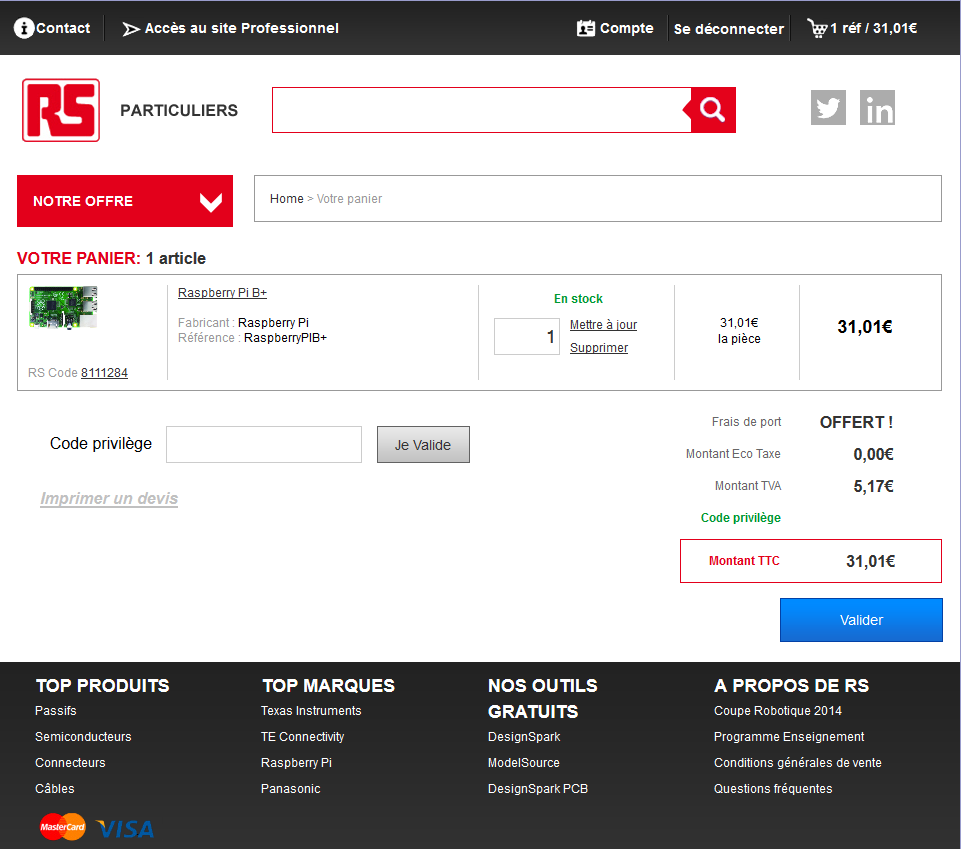This screenshot has width=961, height=849.
Task: Click the quantity input field
Action: click(x=527, y=337)
